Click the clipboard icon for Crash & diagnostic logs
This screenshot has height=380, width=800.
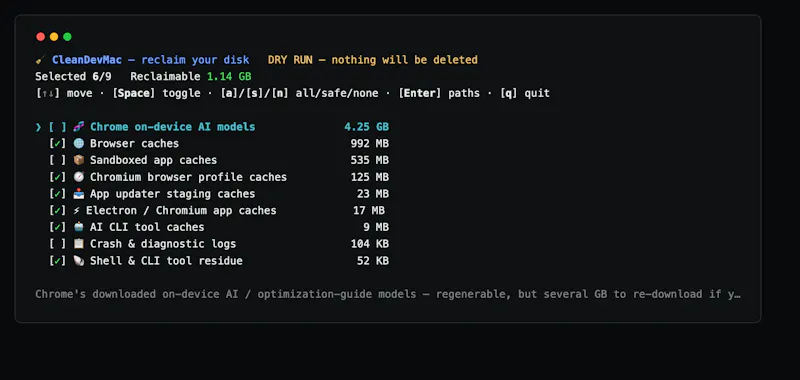[79, 244]
